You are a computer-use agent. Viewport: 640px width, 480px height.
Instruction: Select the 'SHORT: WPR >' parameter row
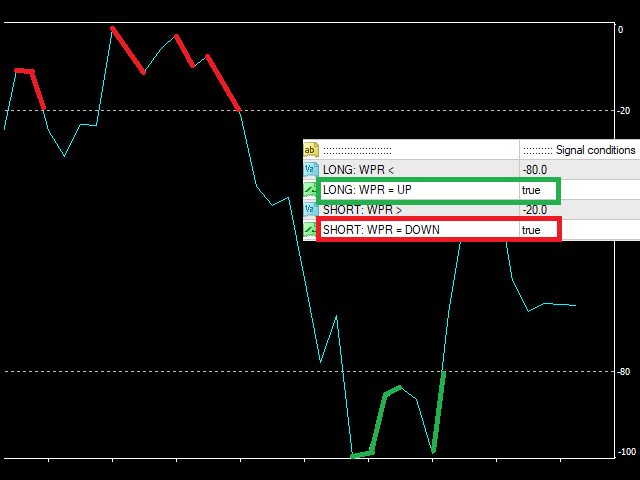click(471, 210)
